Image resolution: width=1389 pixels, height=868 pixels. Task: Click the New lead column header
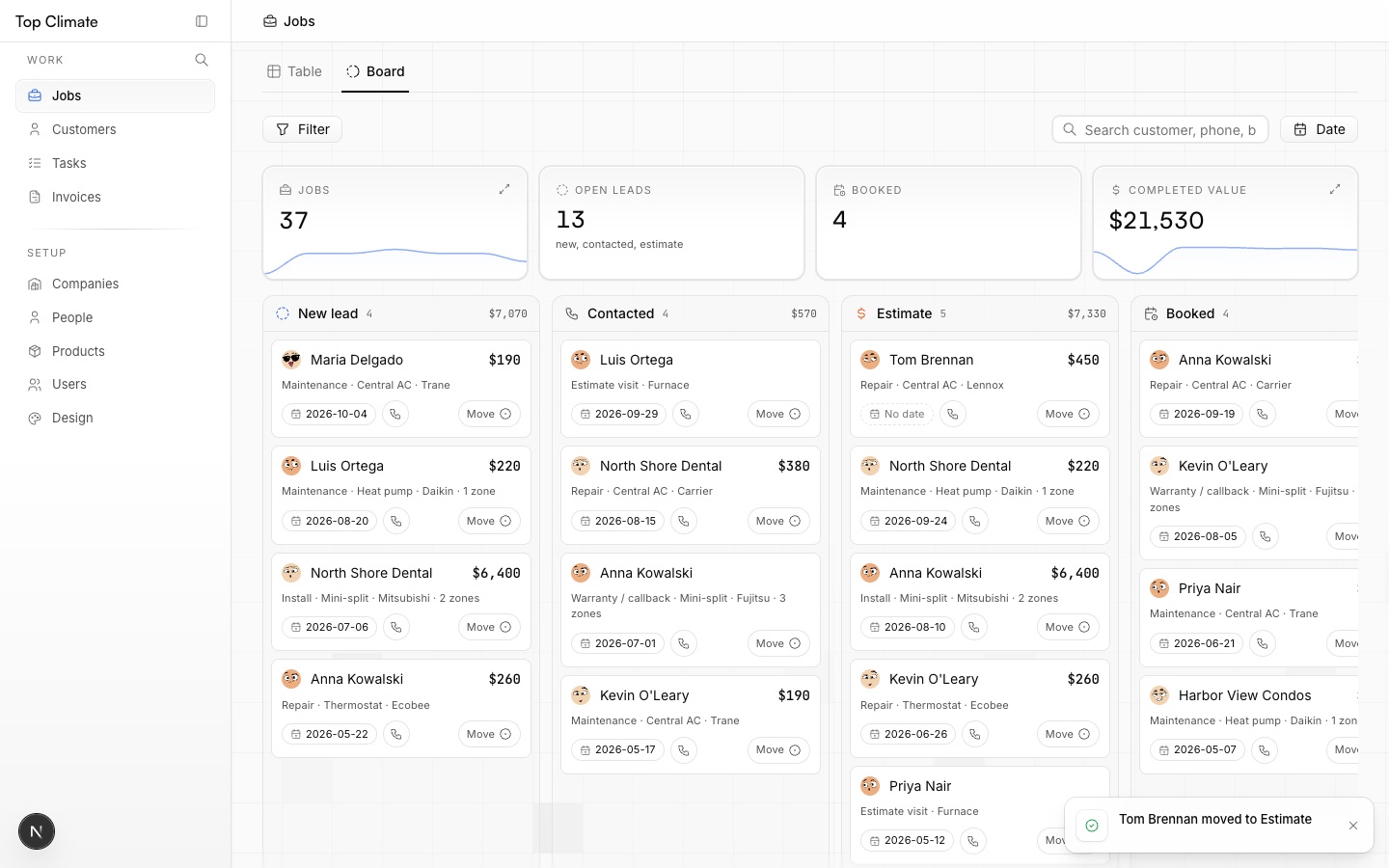tap(401, 313)
